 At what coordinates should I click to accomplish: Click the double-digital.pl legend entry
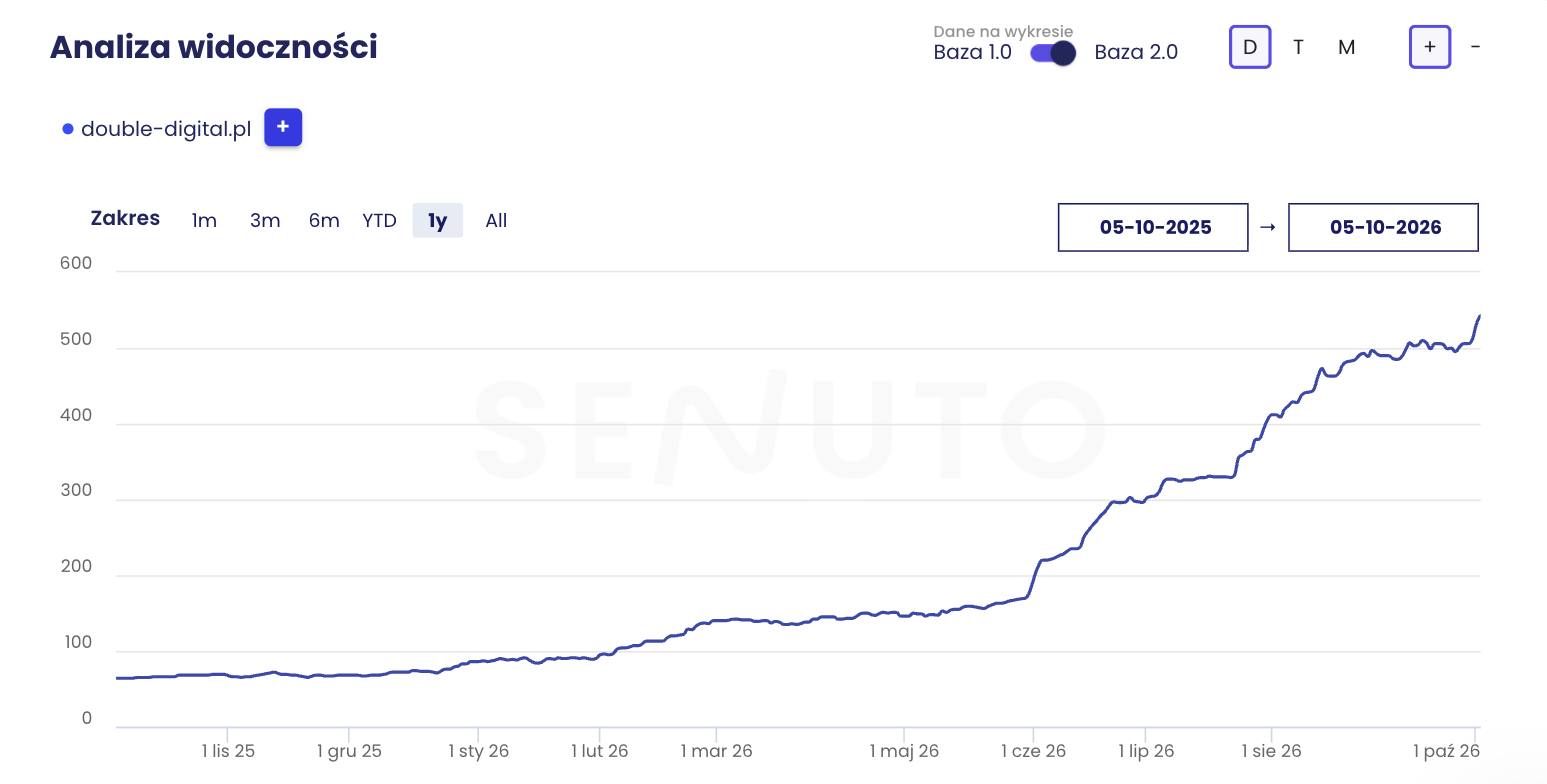coord(156,128)
